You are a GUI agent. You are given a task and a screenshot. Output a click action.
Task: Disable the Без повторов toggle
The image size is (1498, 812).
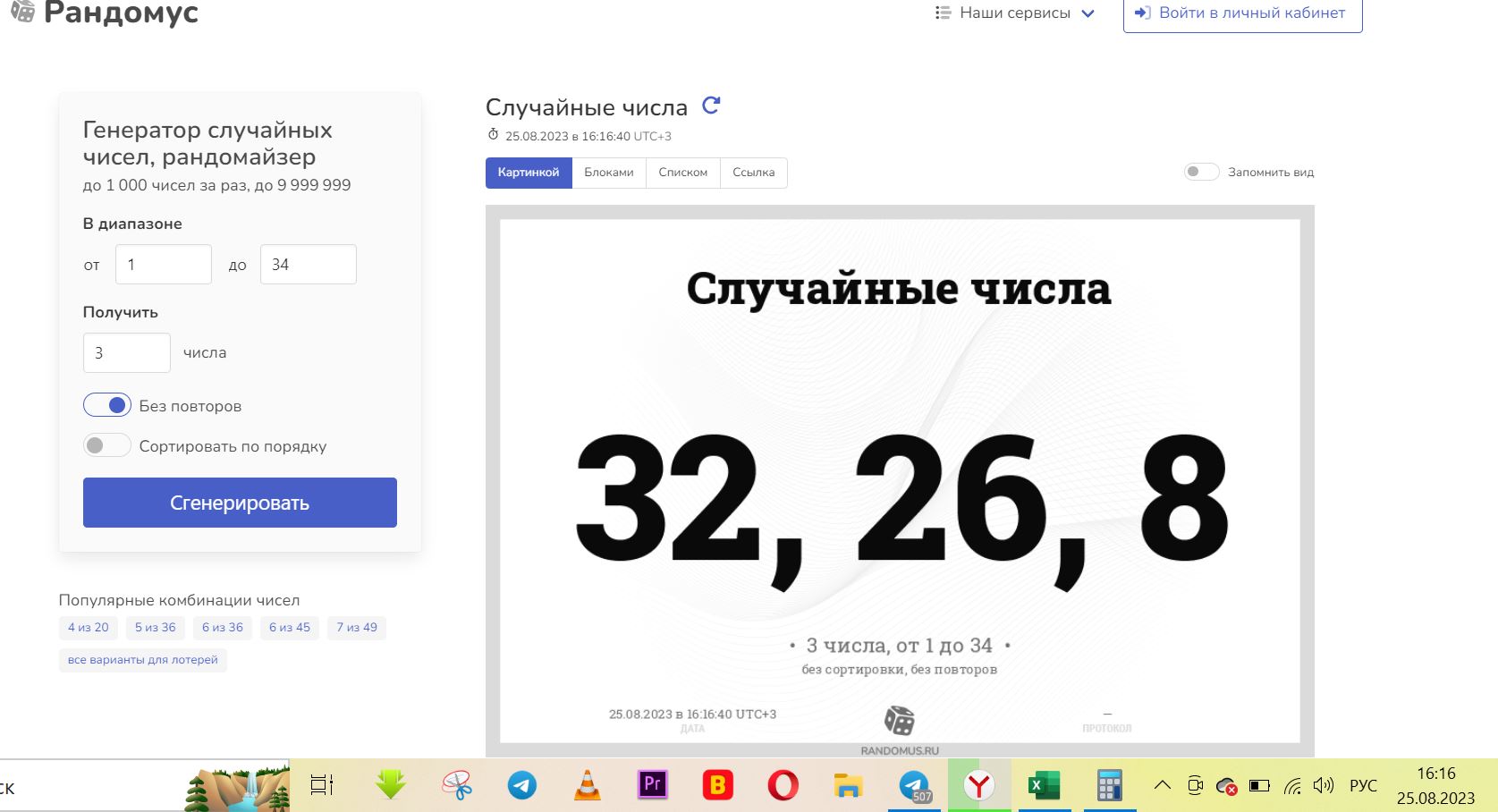click(x=107, y=405)
